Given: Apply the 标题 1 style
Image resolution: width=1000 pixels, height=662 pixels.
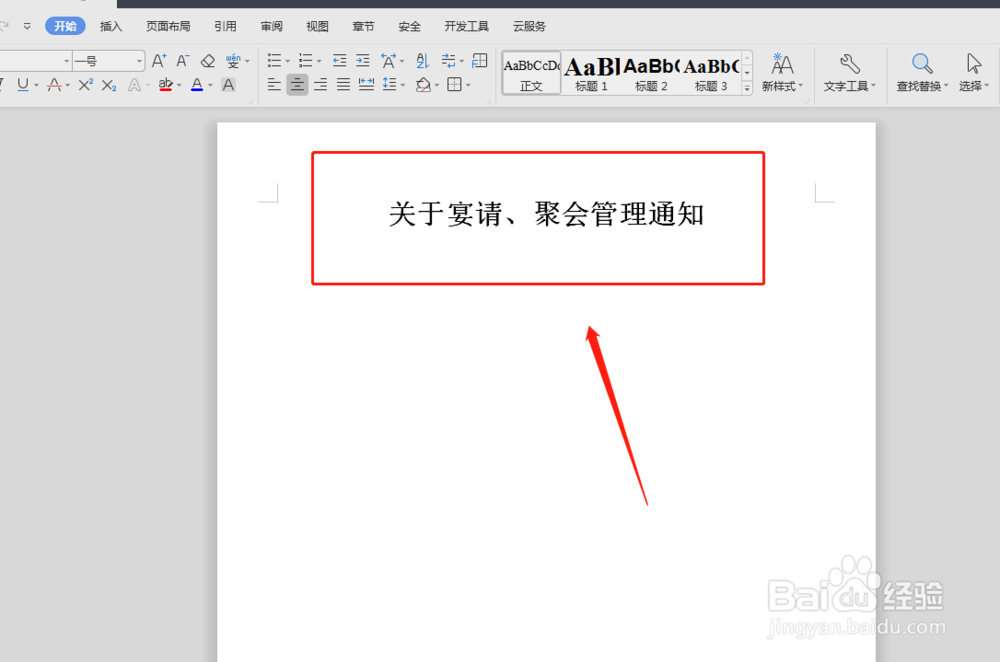Looking at the screenshot, I should [x=591, y=73].
